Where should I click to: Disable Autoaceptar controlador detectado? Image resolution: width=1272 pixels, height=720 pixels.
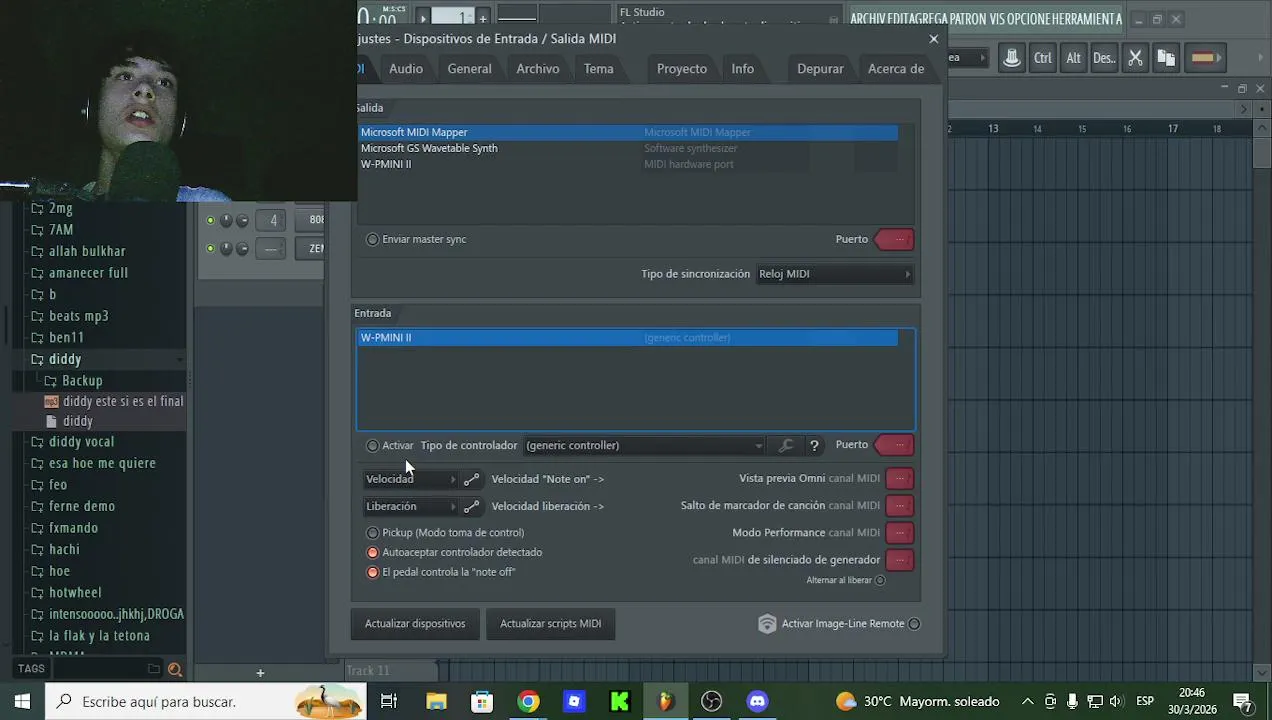[x=373, y=553]
